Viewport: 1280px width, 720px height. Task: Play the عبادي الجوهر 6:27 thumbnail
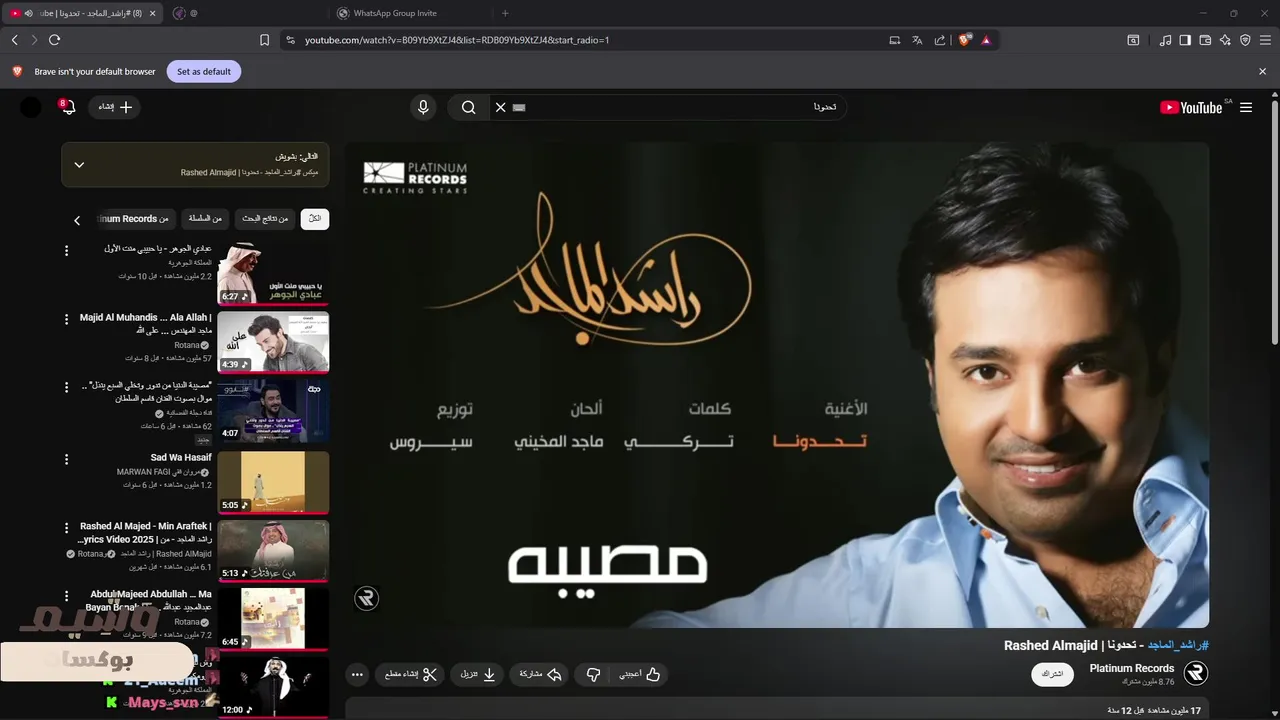[273, 273]
